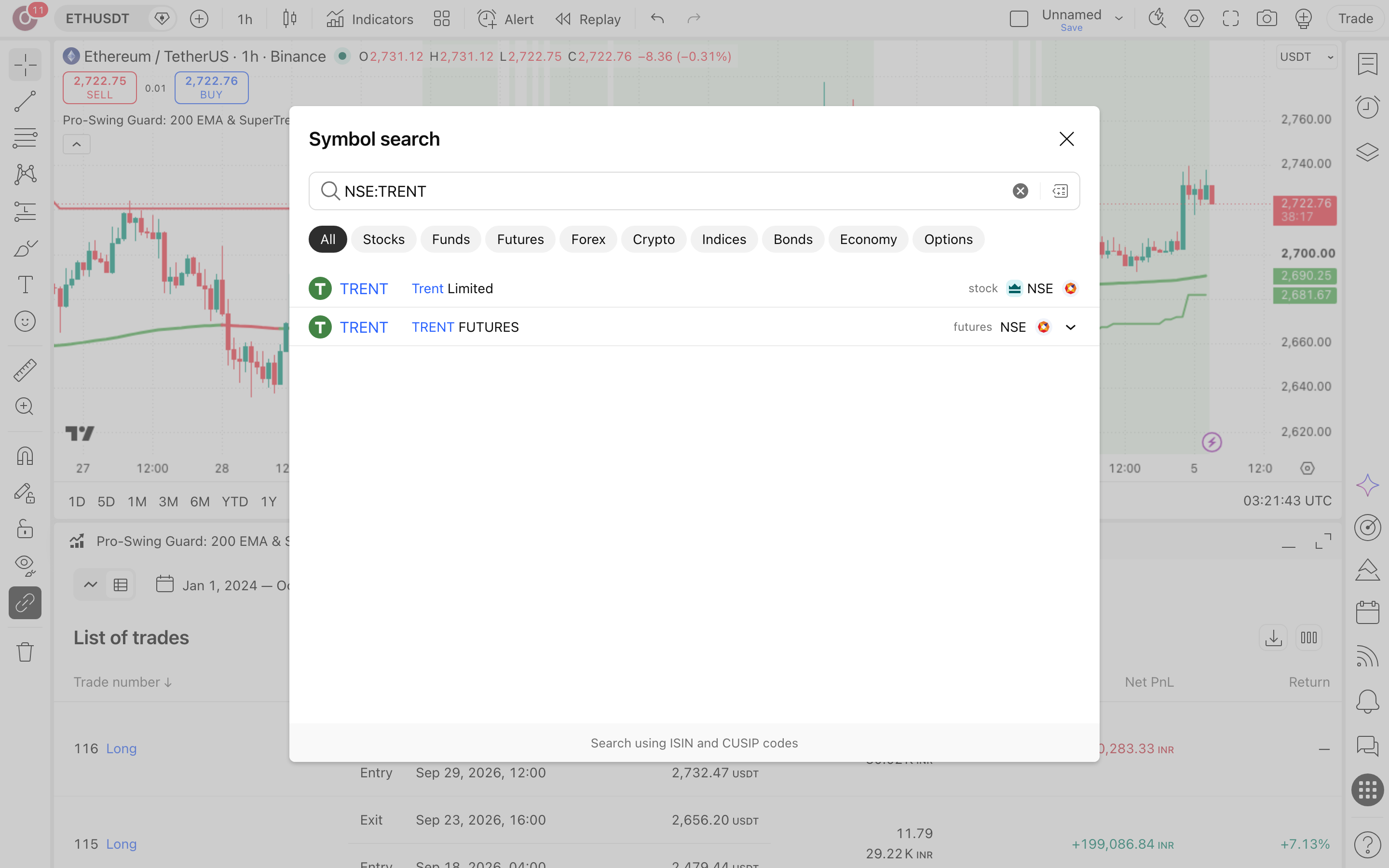This screenshot has width=1389, height=868.
Task: Toggle lock all drawing tools
Action: coord(25,529)
